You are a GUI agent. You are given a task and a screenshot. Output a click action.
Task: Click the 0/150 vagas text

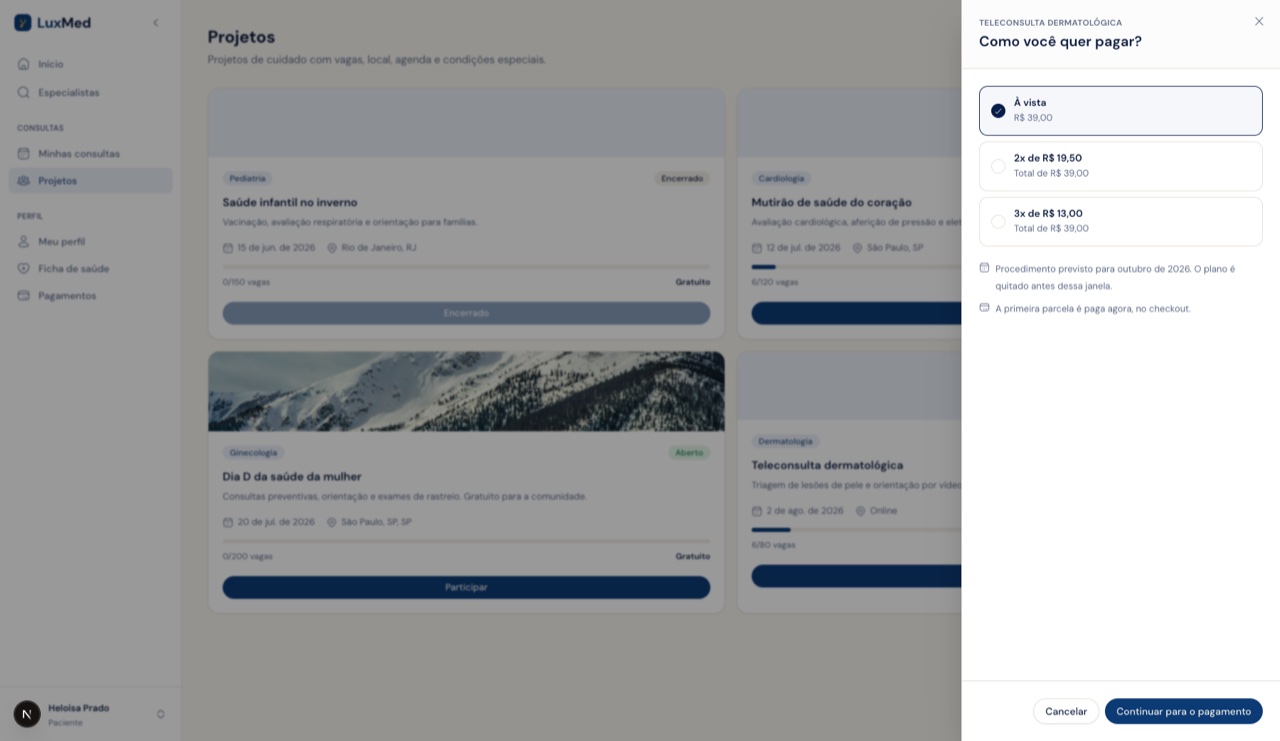coord(246,282)
